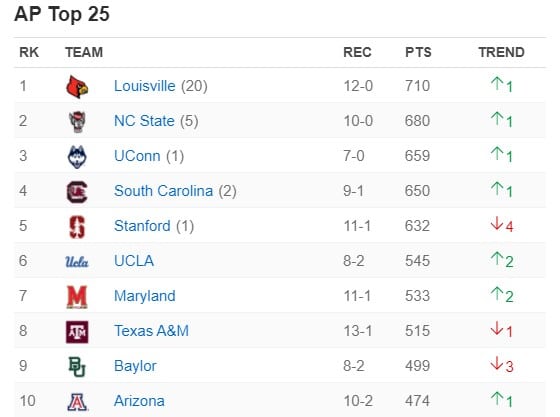The width and height of the screenshot is (560, 417).
Task: Select the UCLA script logo
Action: pos(77,262)
